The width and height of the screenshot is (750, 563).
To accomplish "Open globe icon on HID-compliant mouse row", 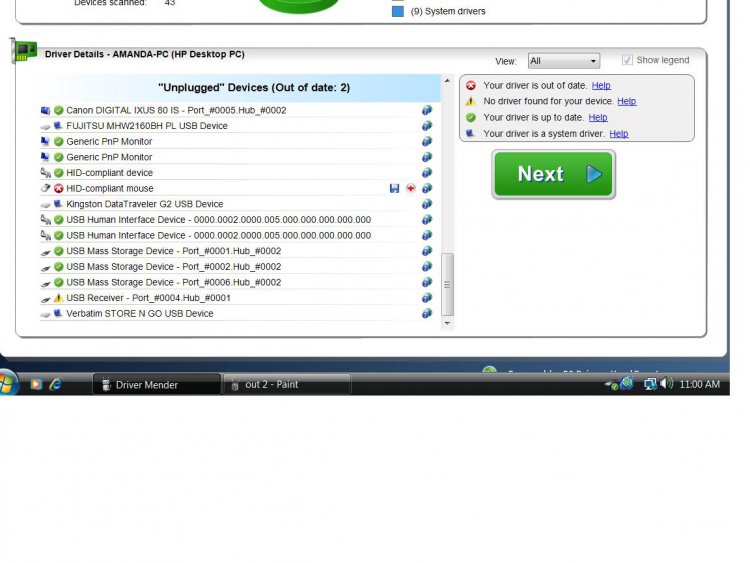I will click(427, 188).
